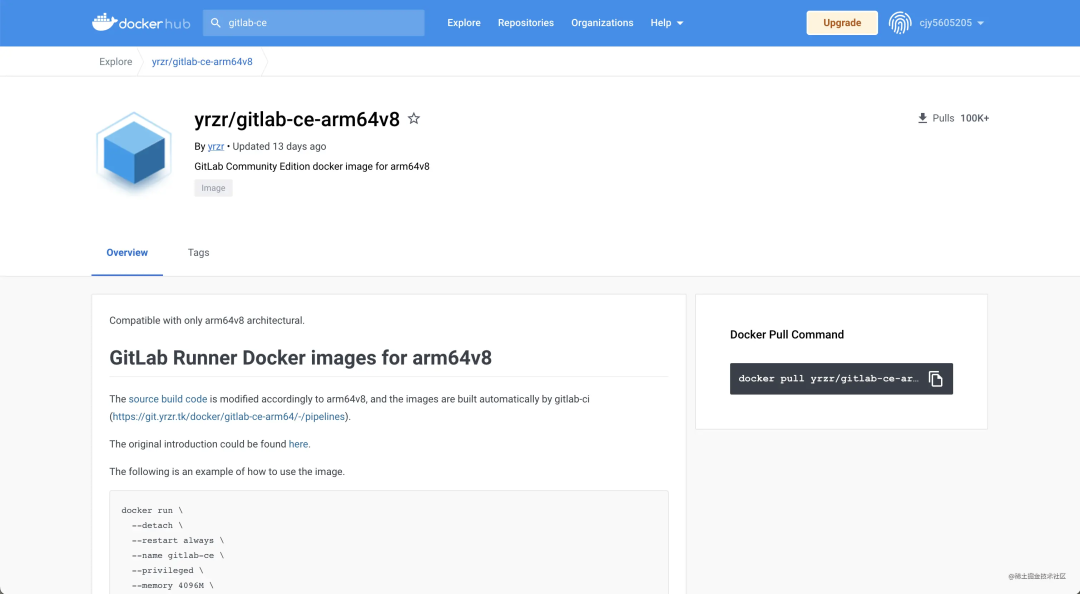This screenshot has height=594, width=1080.
Task: Click the 'Updated 13 days ago' text
Action: (x=279, y=146)
